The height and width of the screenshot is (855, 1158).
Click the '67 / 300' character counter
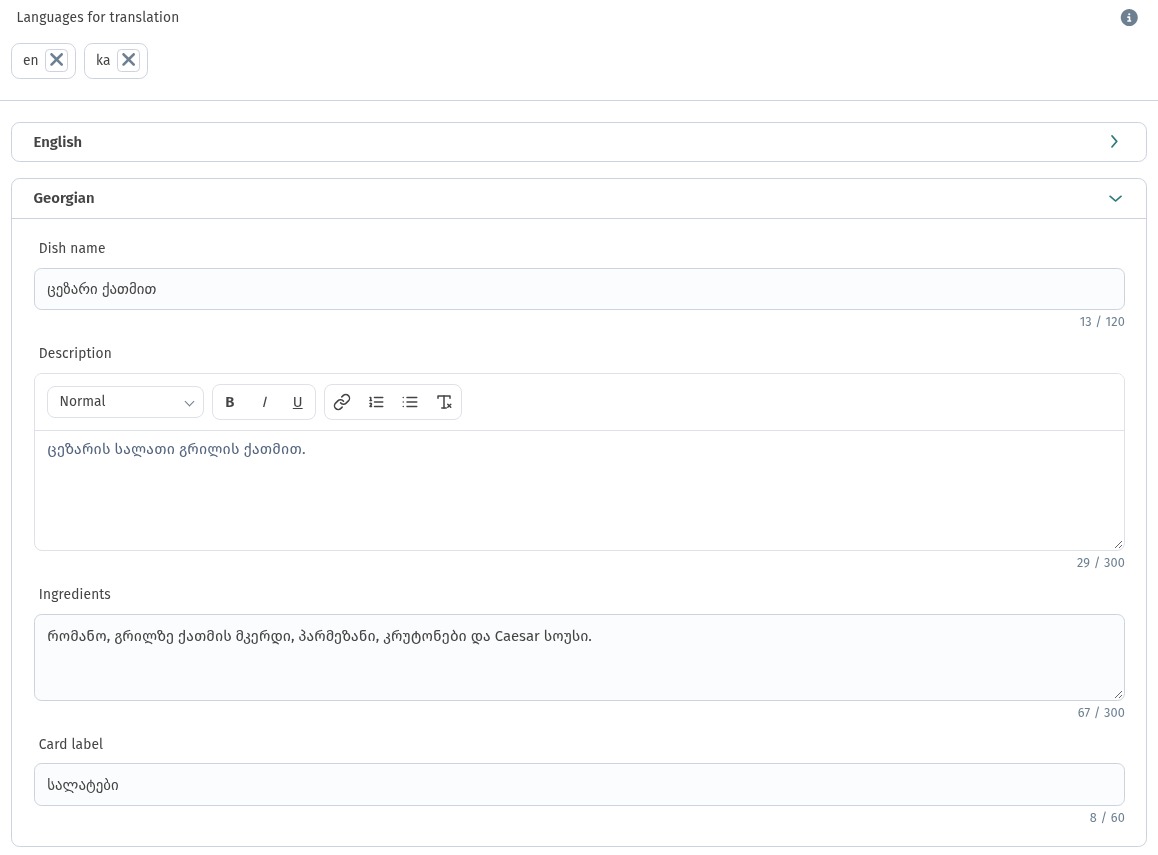coord(1100,712)
